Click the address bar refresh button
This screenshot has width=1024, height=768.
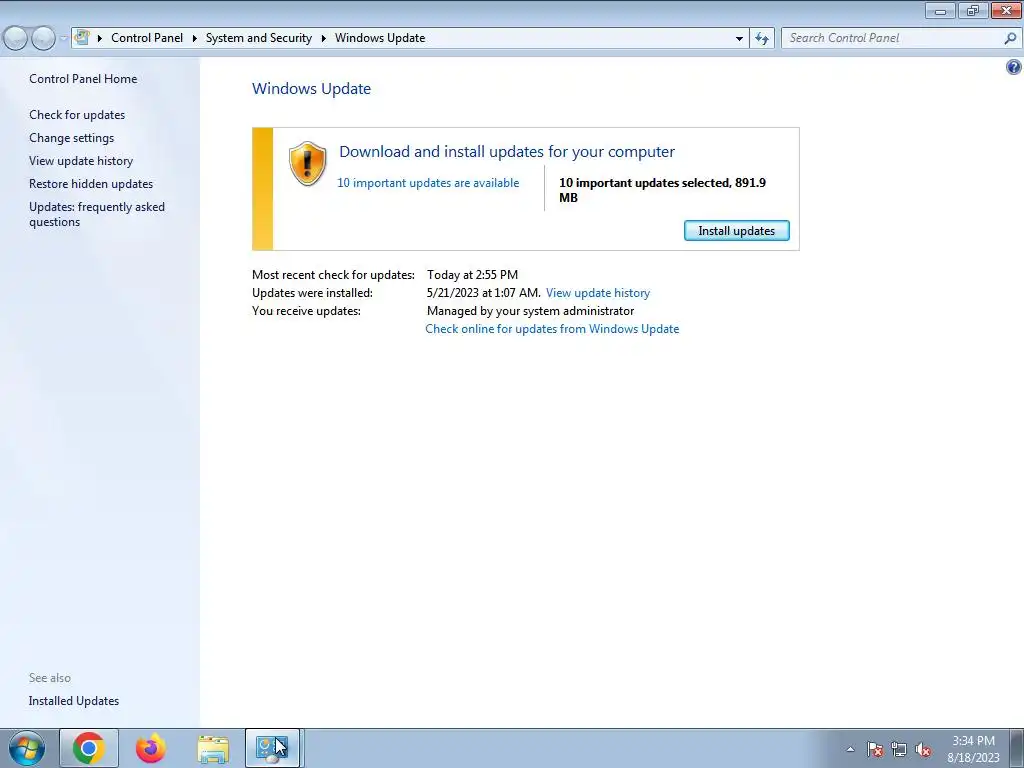tap(762, 39)
